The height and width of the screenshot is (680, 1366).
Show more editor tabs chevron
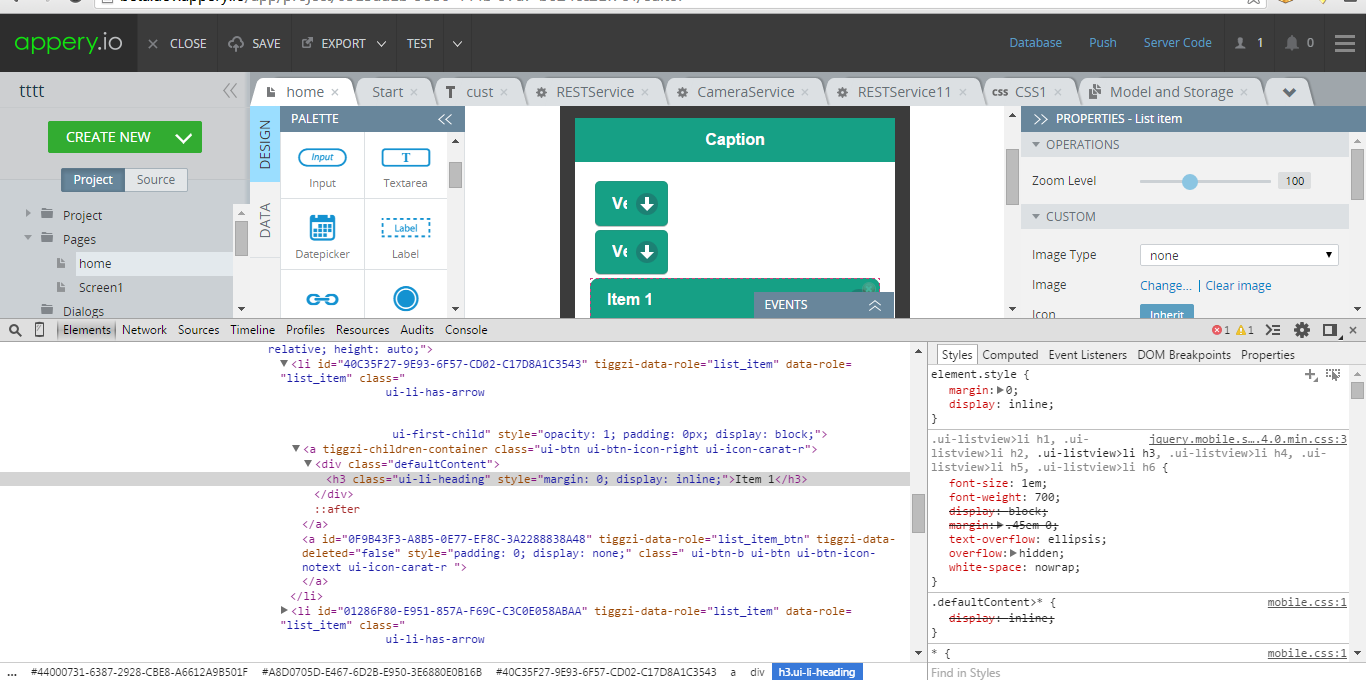(1290, 92)
